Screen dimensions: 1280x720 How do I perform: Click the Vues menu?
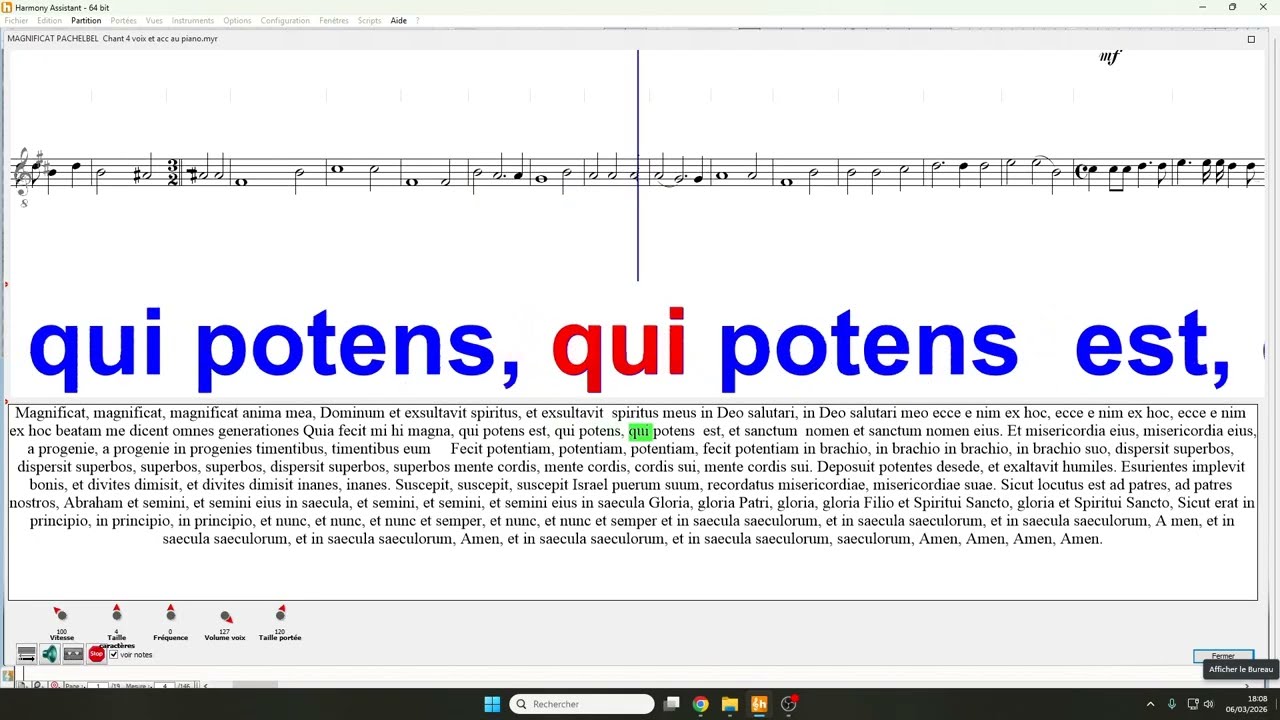click(154, 20)
